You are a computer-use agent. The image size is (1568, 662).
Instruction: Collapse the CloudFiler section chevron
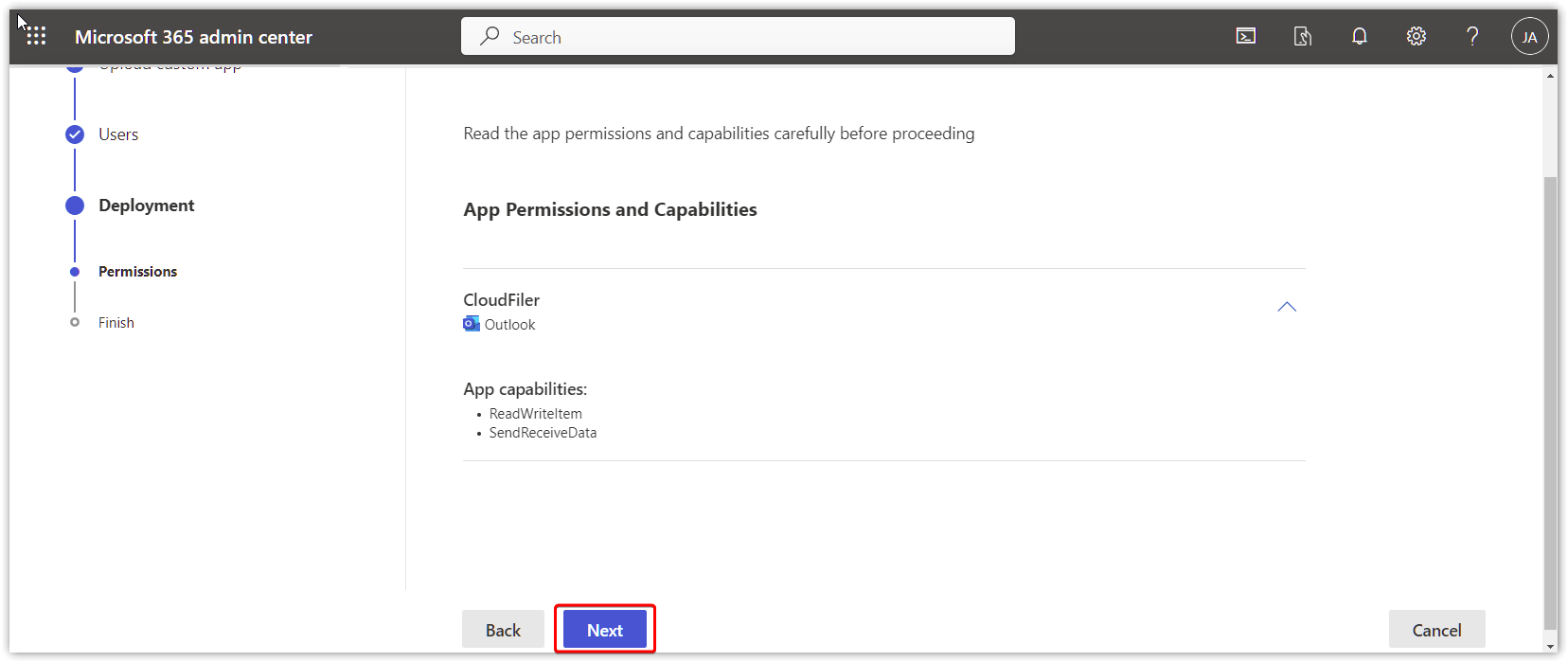coord(1287,307)
